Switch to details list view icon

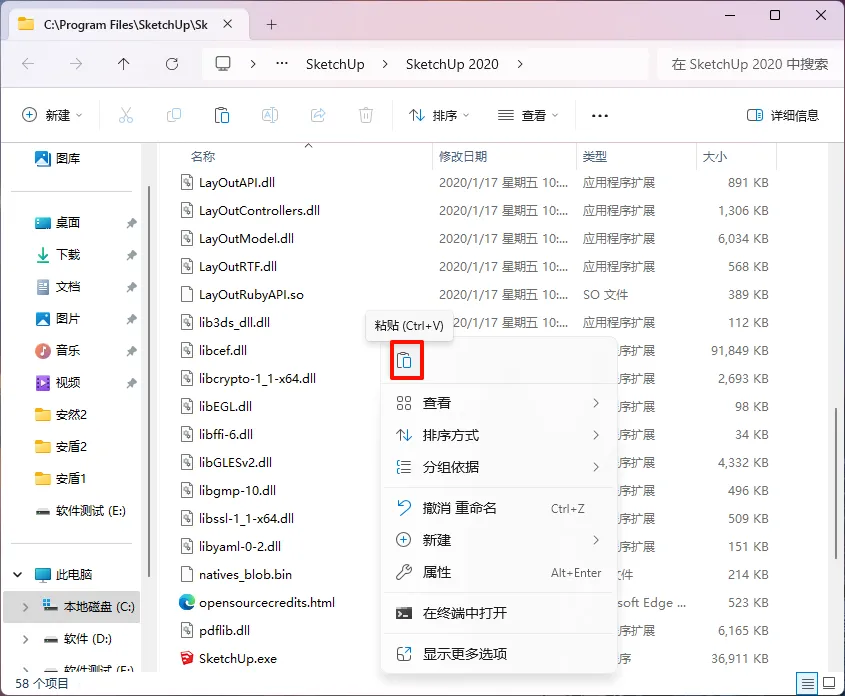coord(807,684)
